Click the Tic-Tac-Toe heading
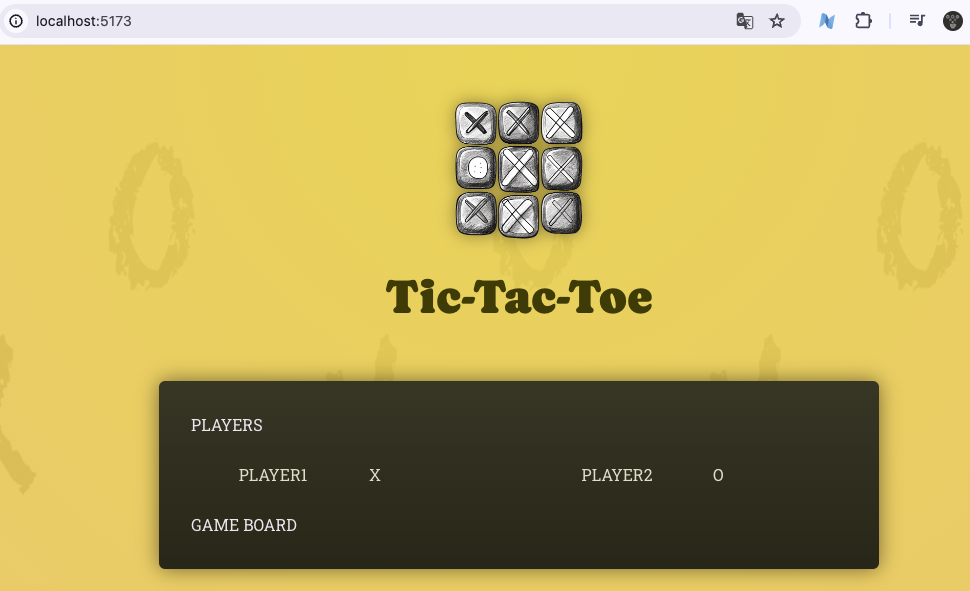 519,296
